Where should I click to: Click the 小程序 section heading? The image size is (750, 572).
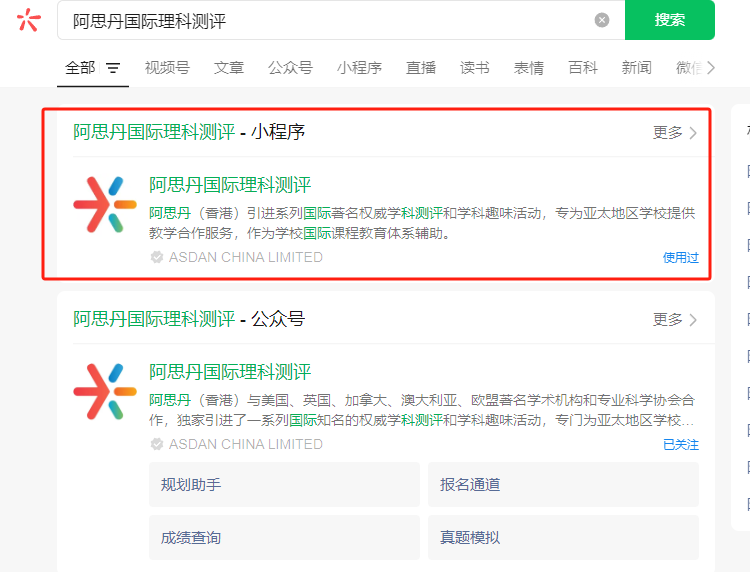pyautogui.click(x=189, y=132)
